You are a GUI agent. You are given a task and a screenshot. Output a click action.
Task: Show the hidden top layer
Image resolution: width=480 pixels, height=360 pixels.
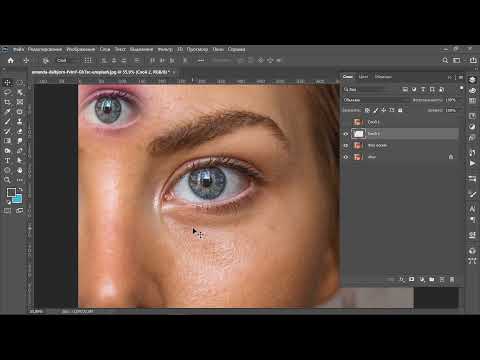pos(346,122)
